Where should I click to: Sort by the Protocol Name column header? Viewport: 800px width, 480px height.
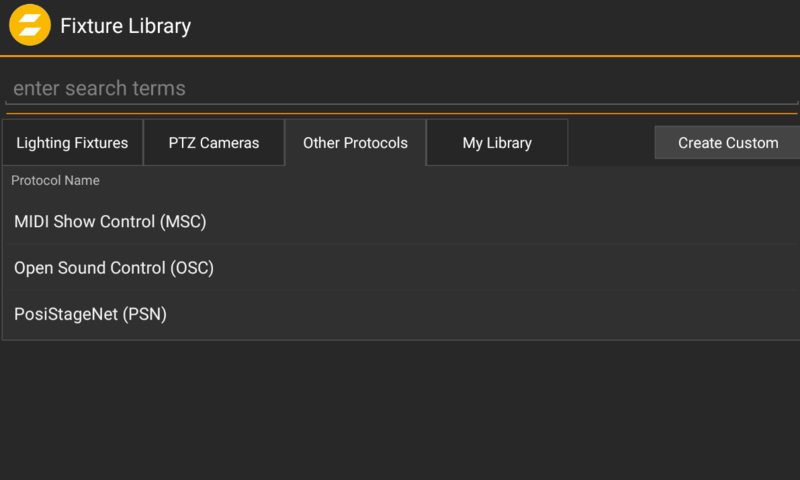[55, 181]
